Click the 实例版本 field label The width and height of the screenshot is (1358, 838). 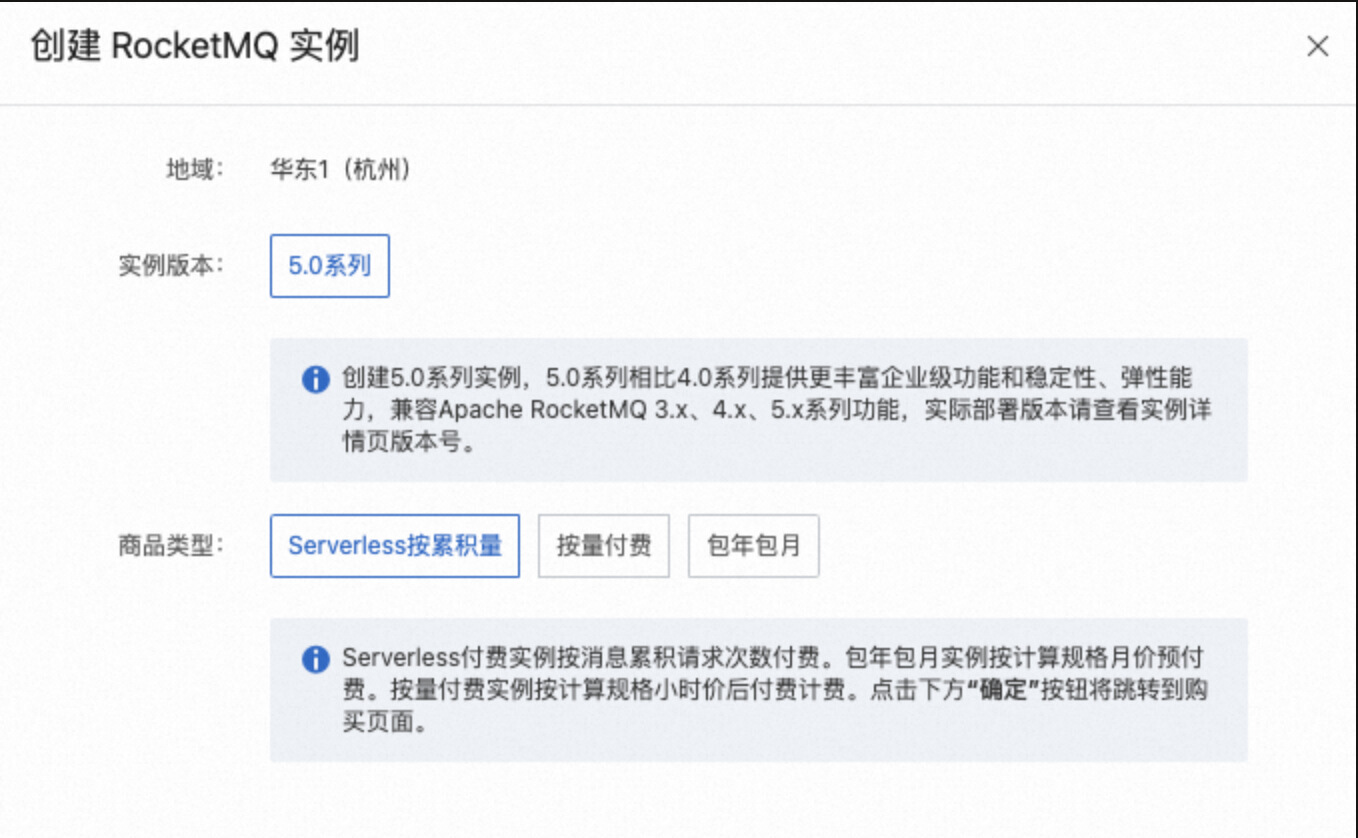click(x=172, y=266)
